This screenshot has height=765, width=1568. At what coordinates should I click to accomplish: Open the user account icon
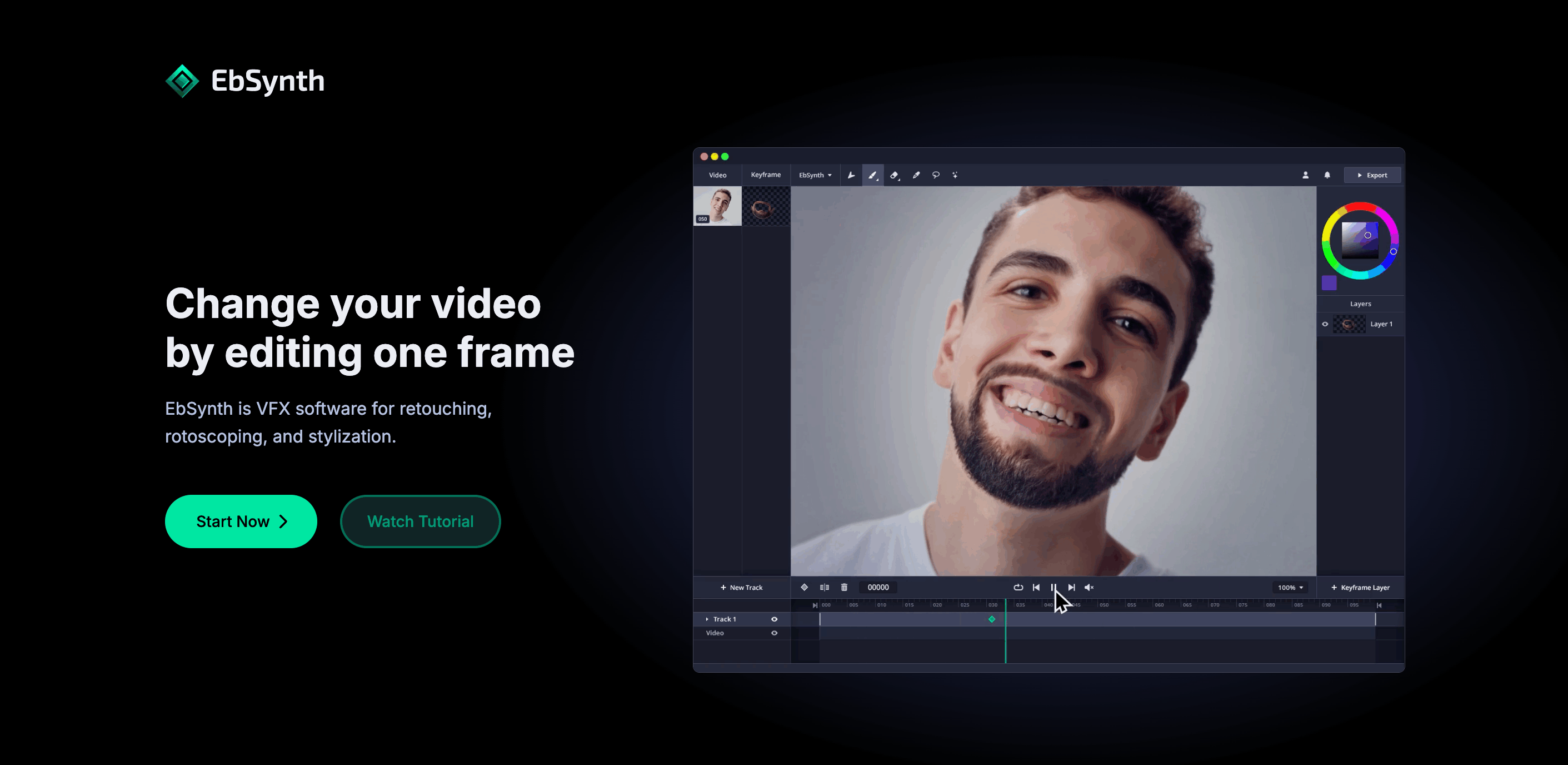(x=1305, y=176)
